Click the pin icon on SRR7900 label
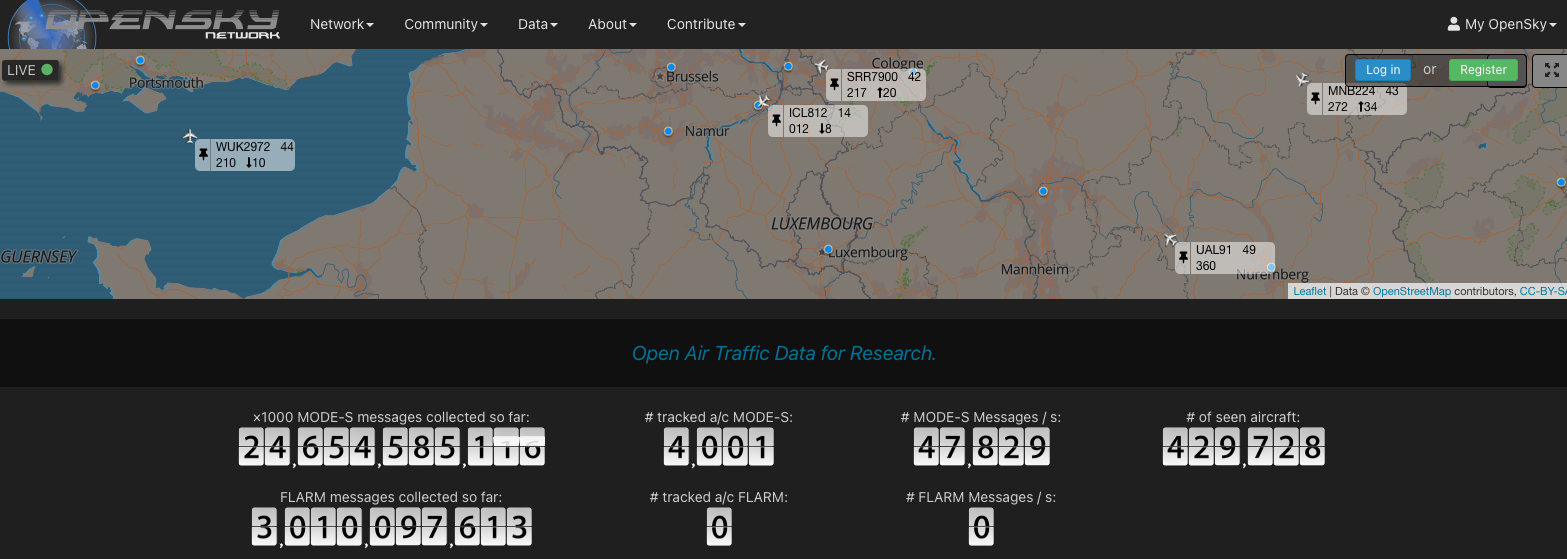 (x=834, y=85)
